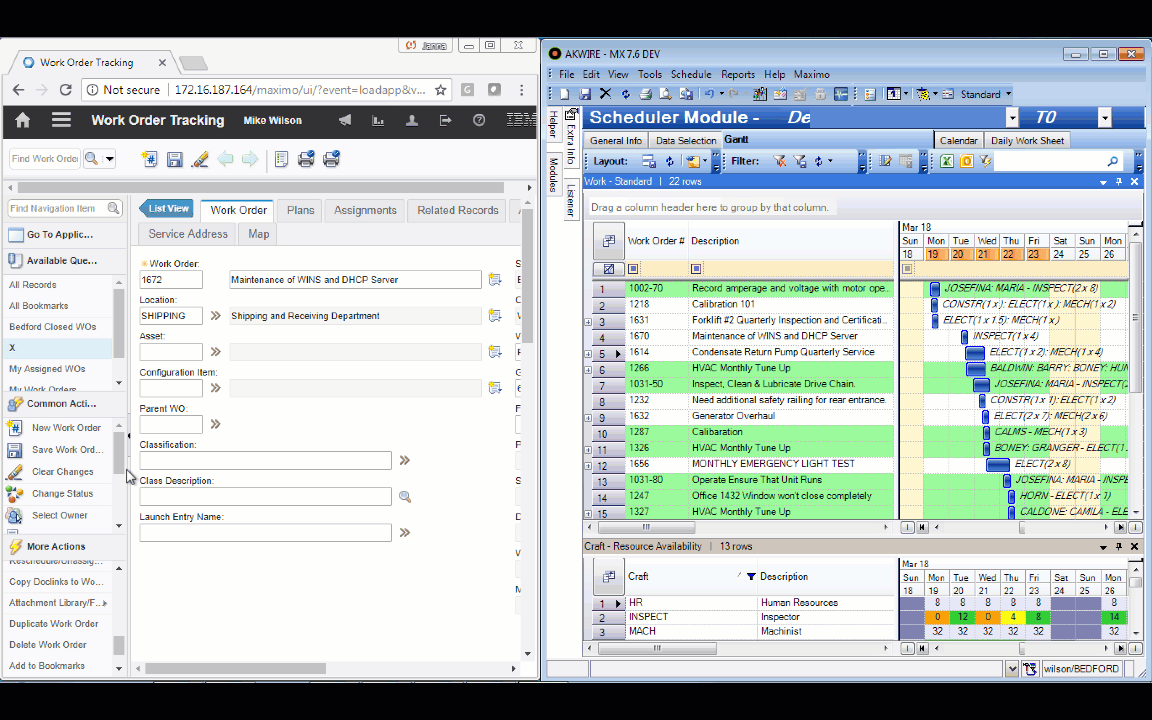Click Outlook export icon in Gantt toolbar
Screen dimensions: 1152x720
967,161
